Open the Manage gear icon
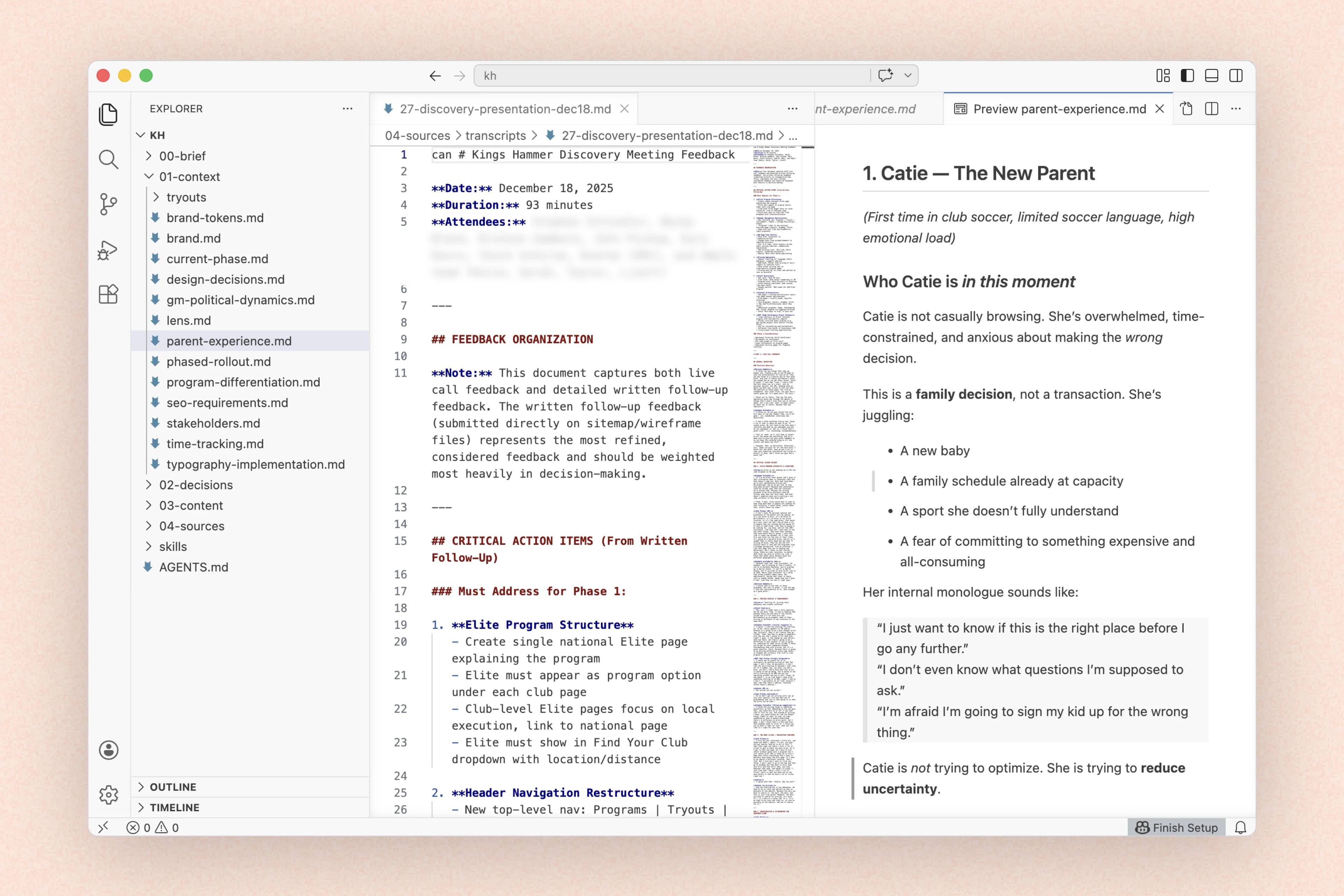The height and width of the screenshot is (896, 1344). [108, 794]
